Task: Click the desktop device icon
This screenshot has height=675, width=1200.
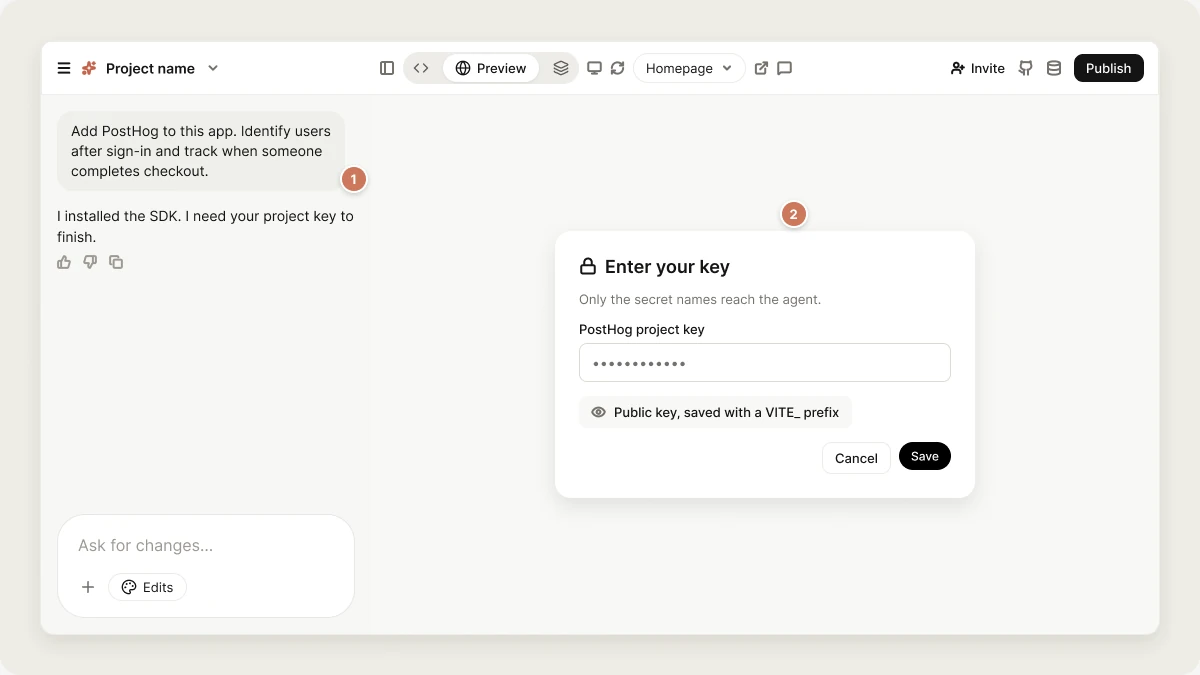Action: pos(594,68)
